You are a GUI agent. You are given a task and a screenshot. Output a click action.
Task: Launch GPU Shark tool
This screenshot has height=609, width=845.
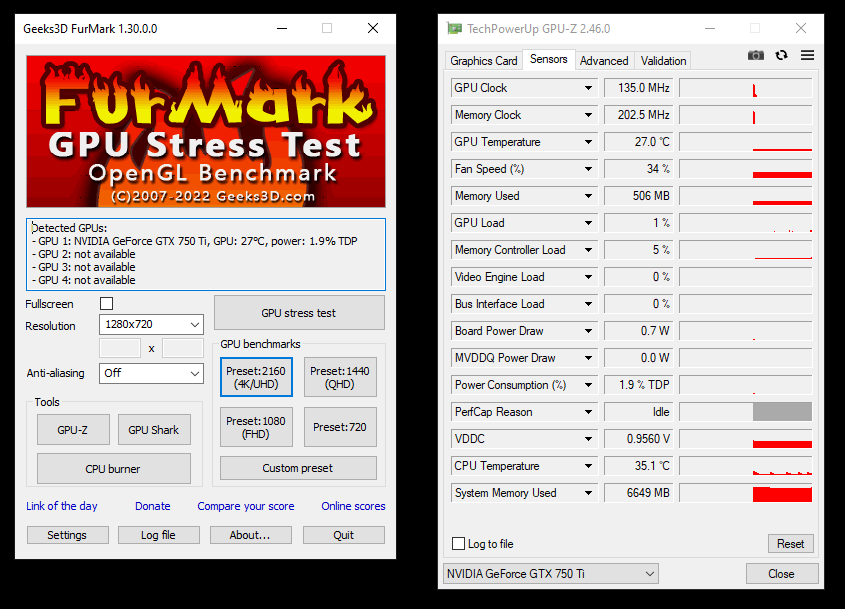click(154, 430)
